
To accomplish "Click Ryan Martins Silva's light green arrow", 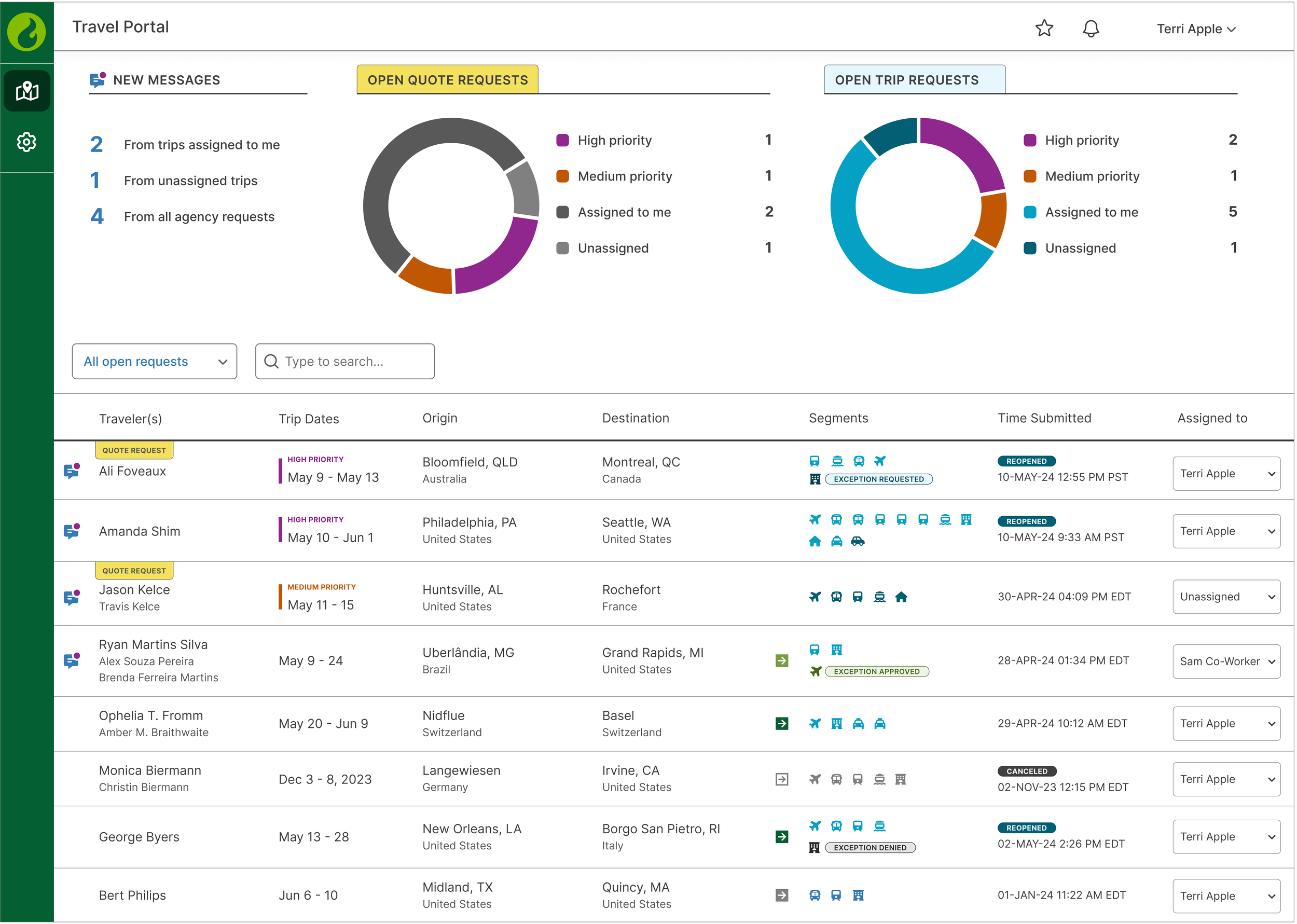I will pos(782,660).
